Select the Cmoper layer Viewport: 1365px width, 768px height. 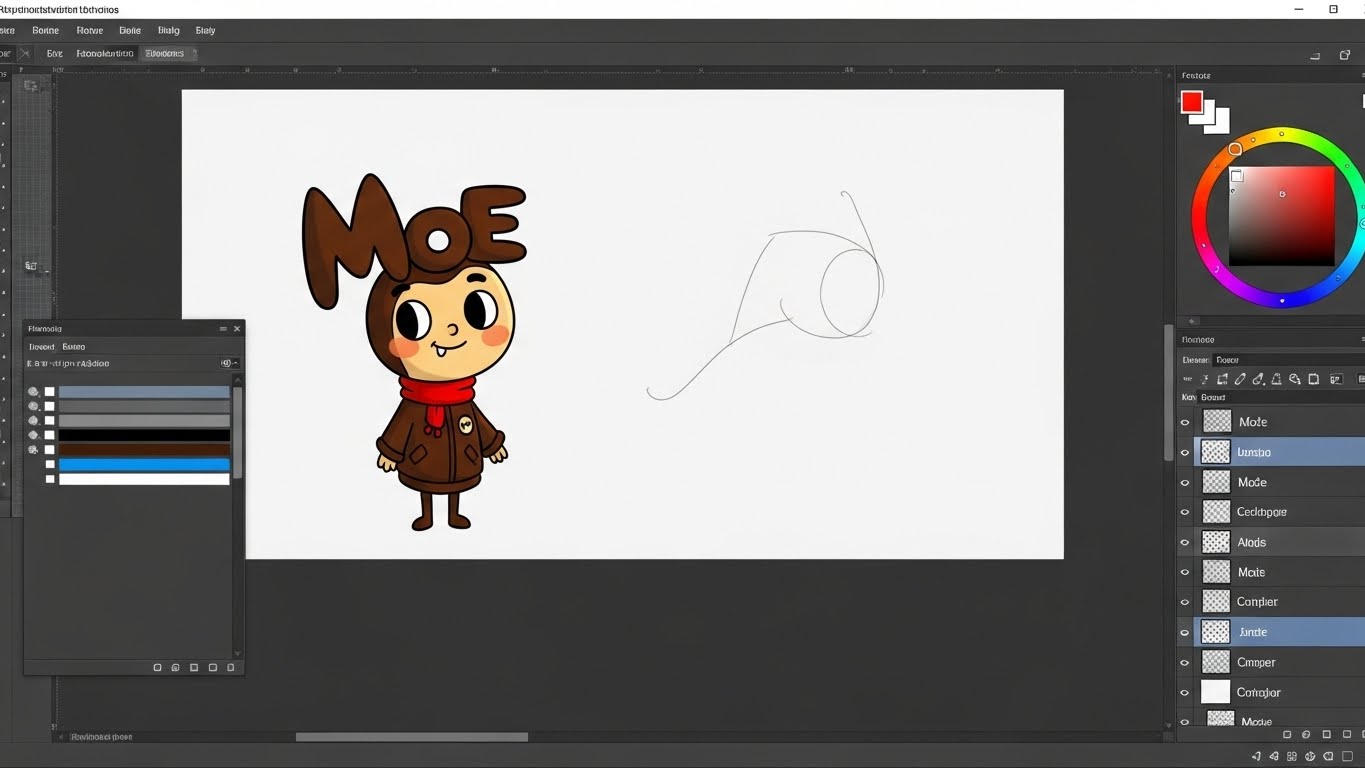coord(1256,662)
